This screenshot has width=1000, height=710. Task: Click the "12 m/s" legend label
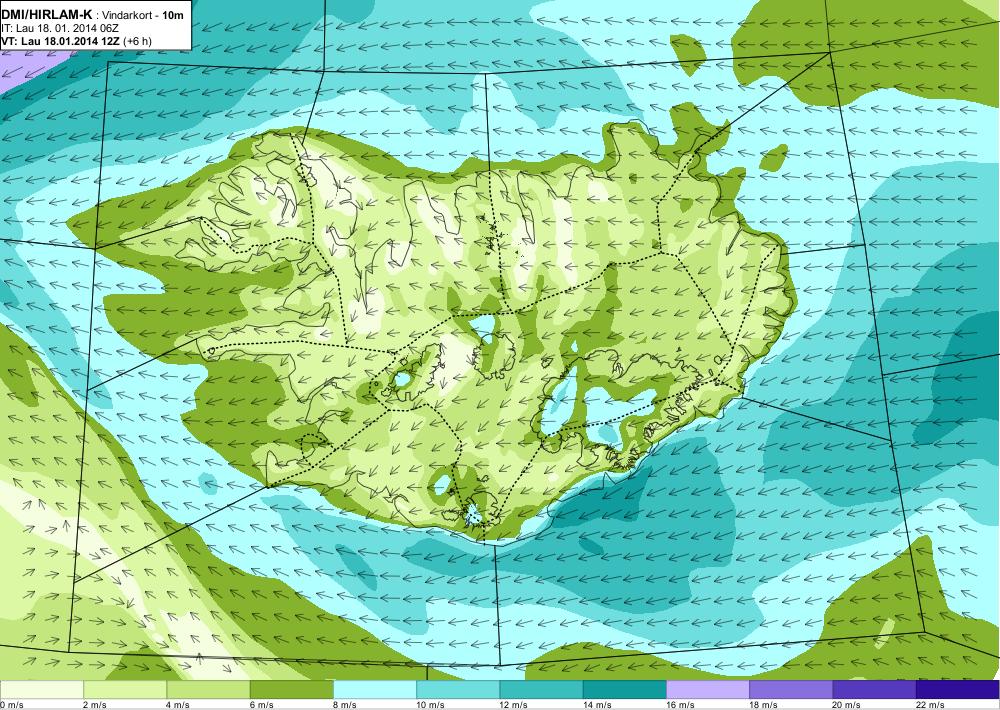[514, 705]
